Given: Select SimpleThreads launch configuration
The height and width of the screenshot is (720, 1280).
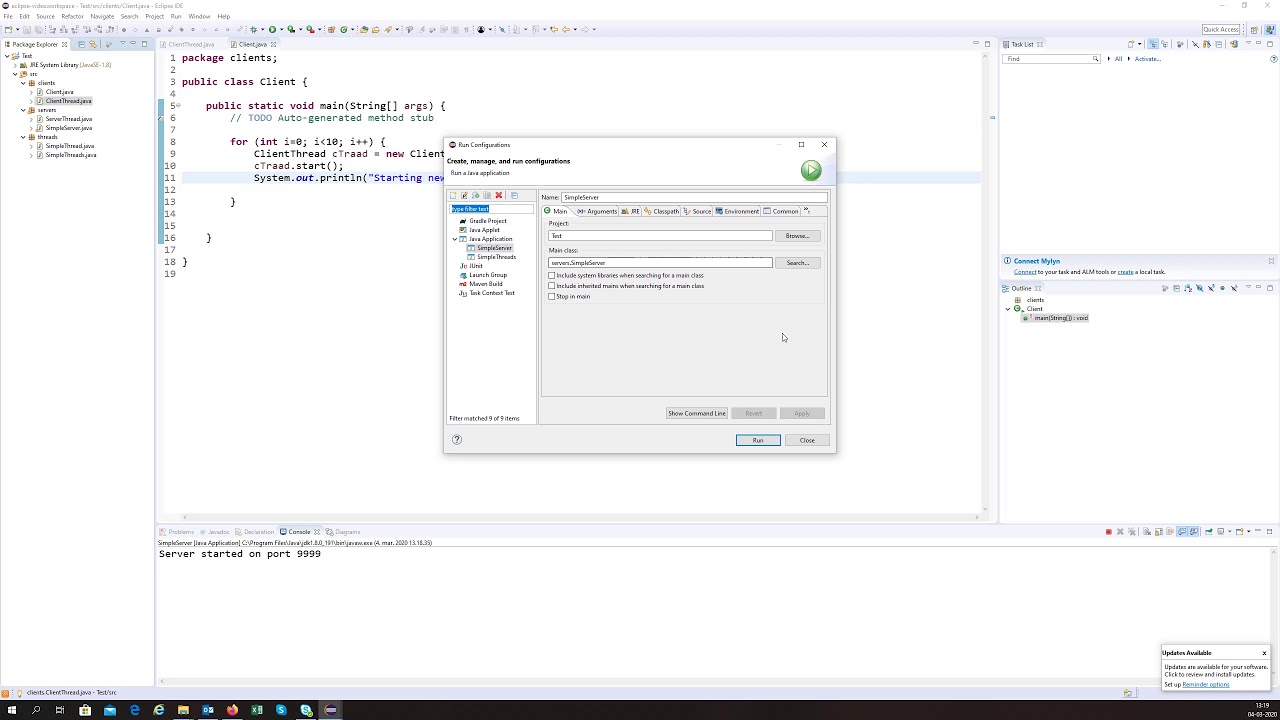Looking at the screenshot, I should (496, 257).
